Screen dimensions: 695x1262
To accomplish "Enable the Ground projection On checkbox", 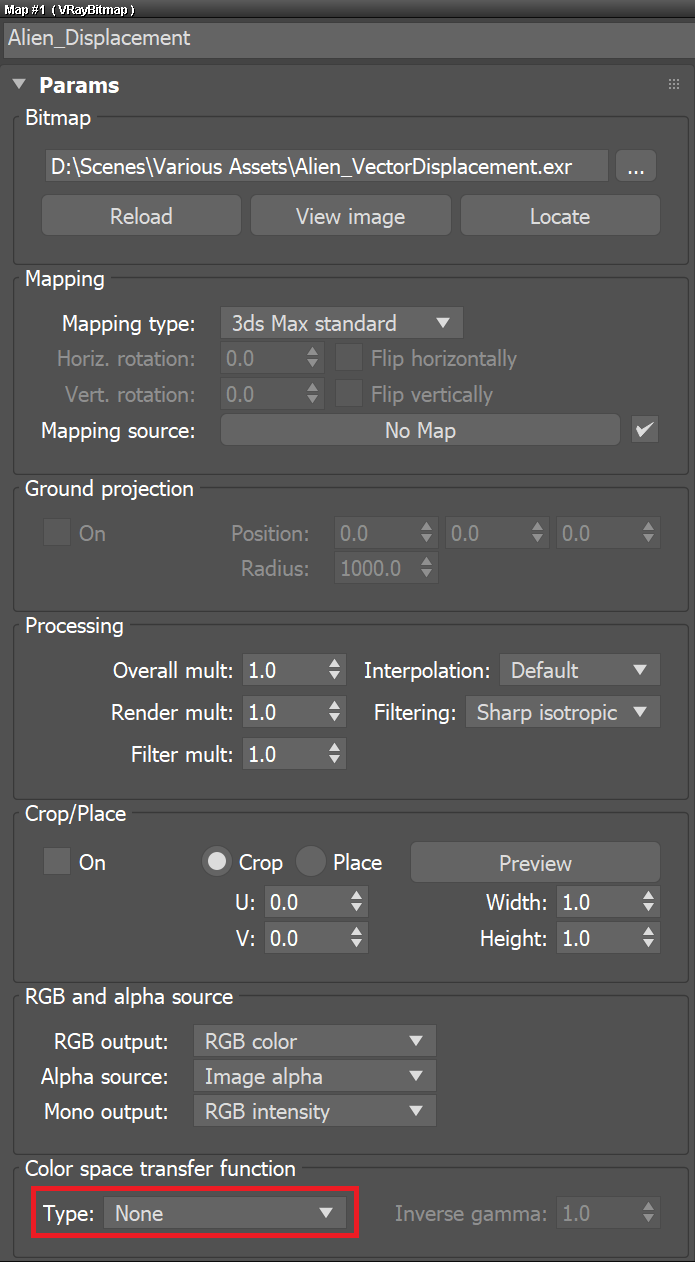I will coord(56,533).
